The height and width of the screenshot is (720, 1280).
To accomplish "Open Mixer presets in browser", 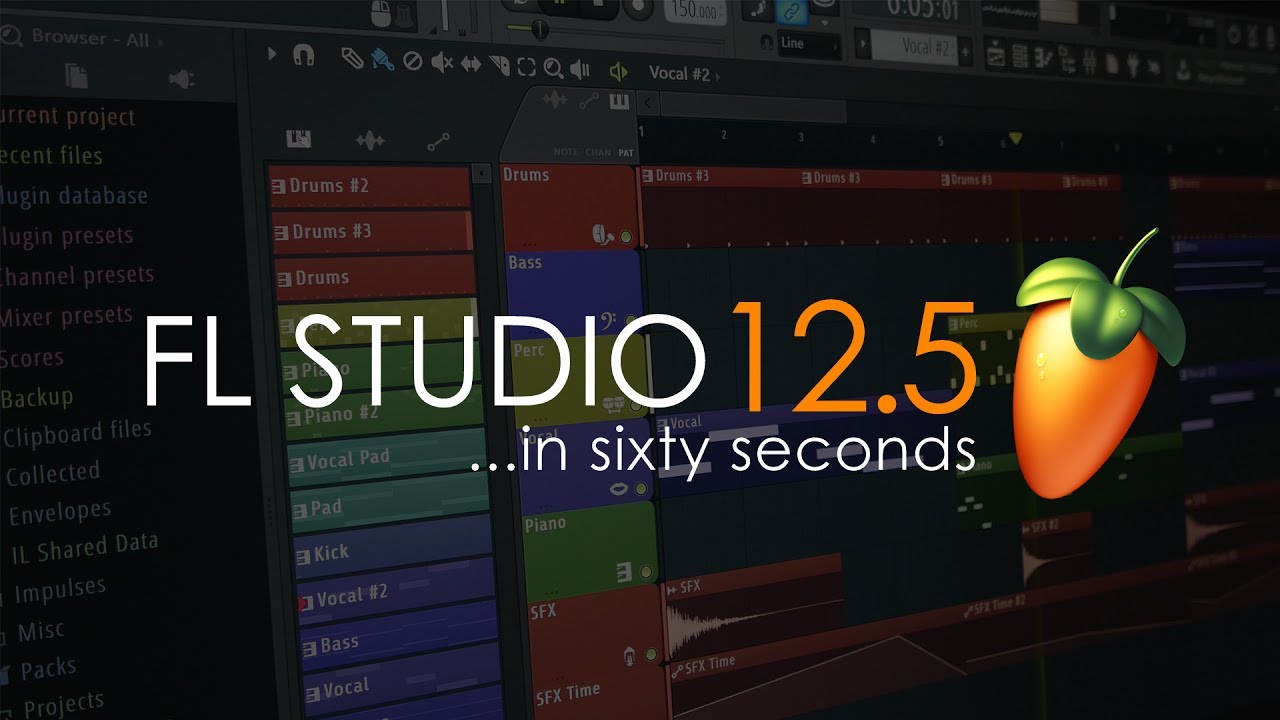I will click(67, 318).
